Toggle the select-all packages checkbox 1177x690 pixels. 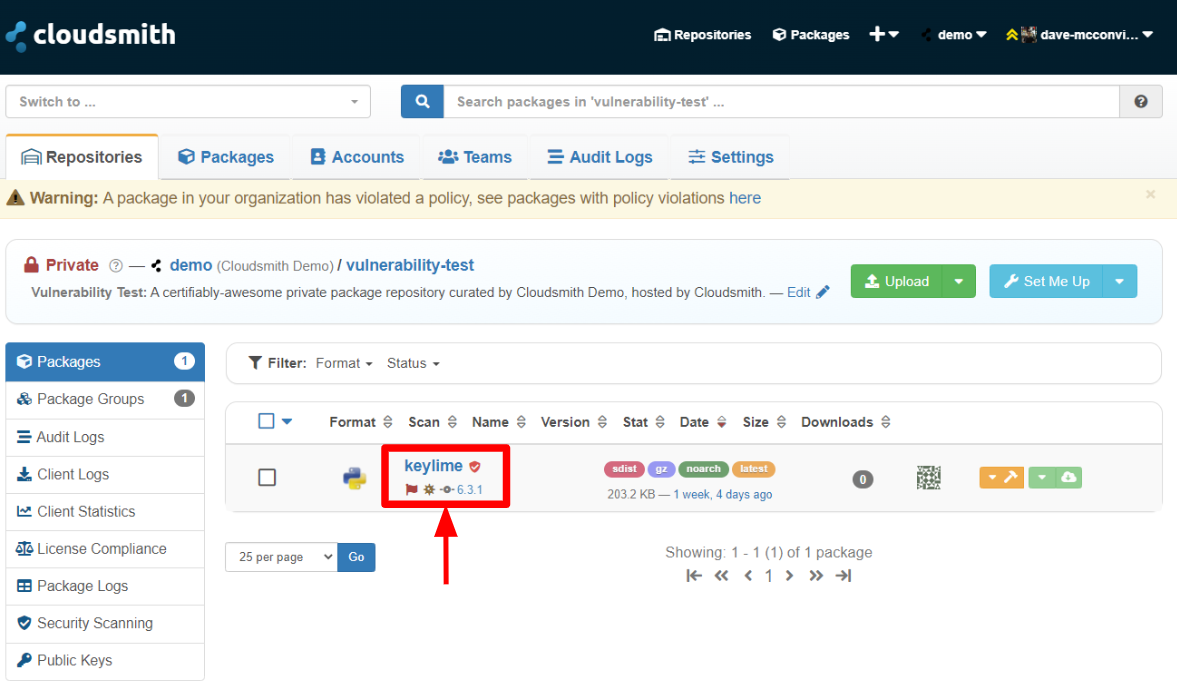click(x=266, y=421)
